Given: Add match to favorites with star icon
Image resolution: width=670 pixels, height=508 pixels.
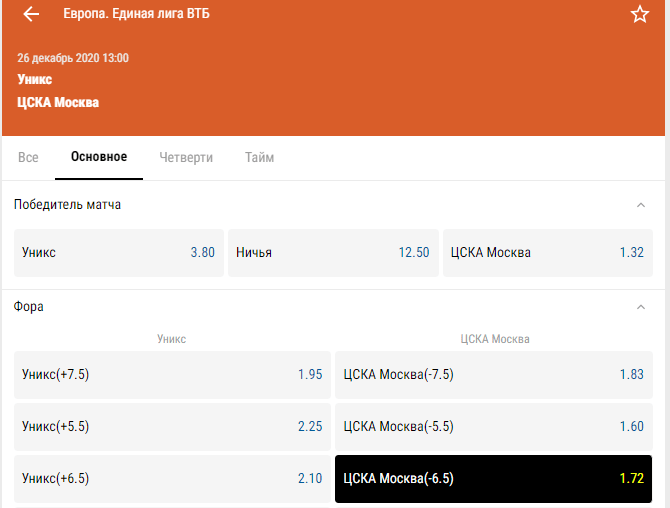Looking at the screenshot, I should (x=640, y=15).
